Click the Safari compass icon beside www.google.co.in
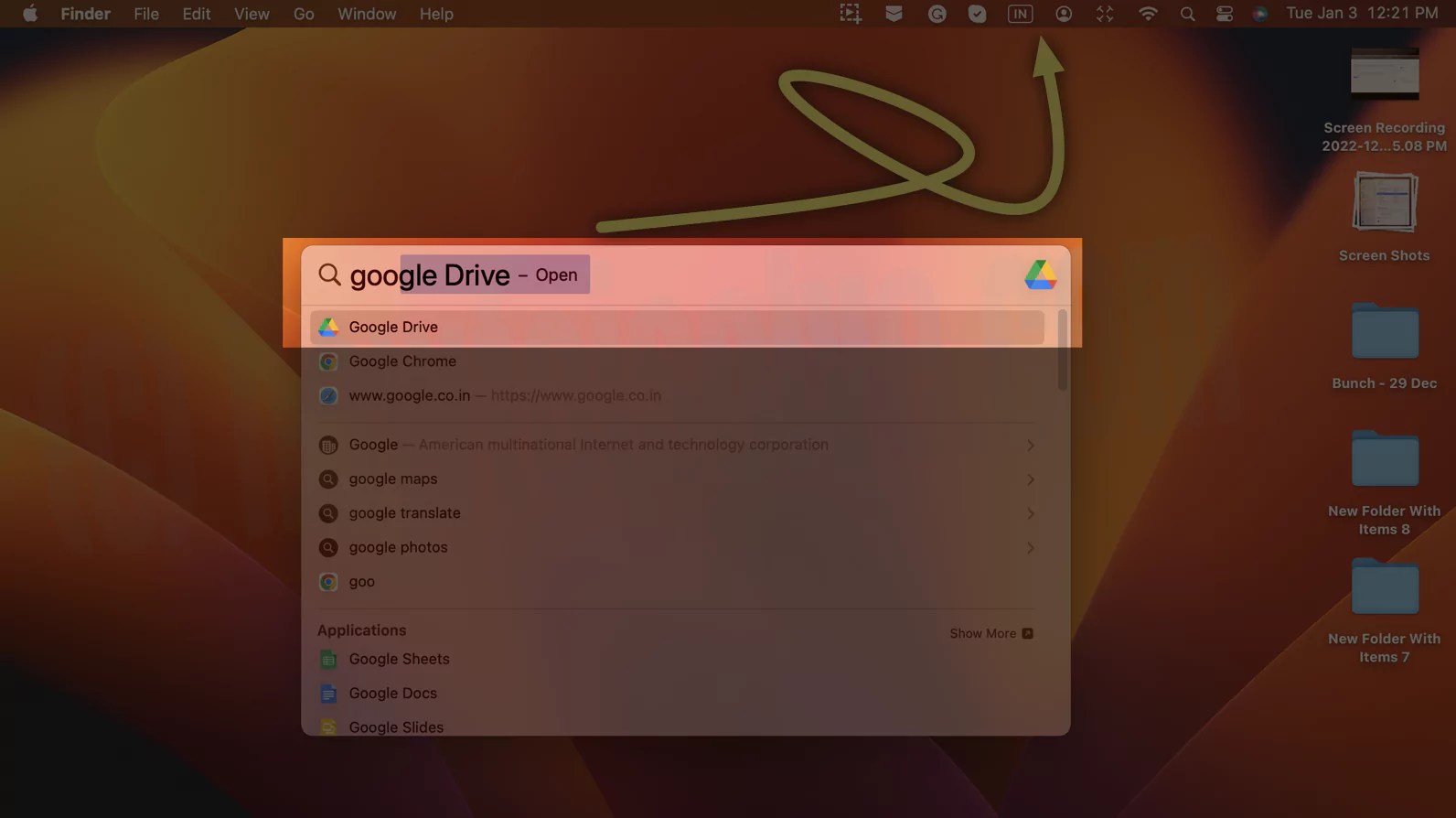 click(x=328, y=396)
